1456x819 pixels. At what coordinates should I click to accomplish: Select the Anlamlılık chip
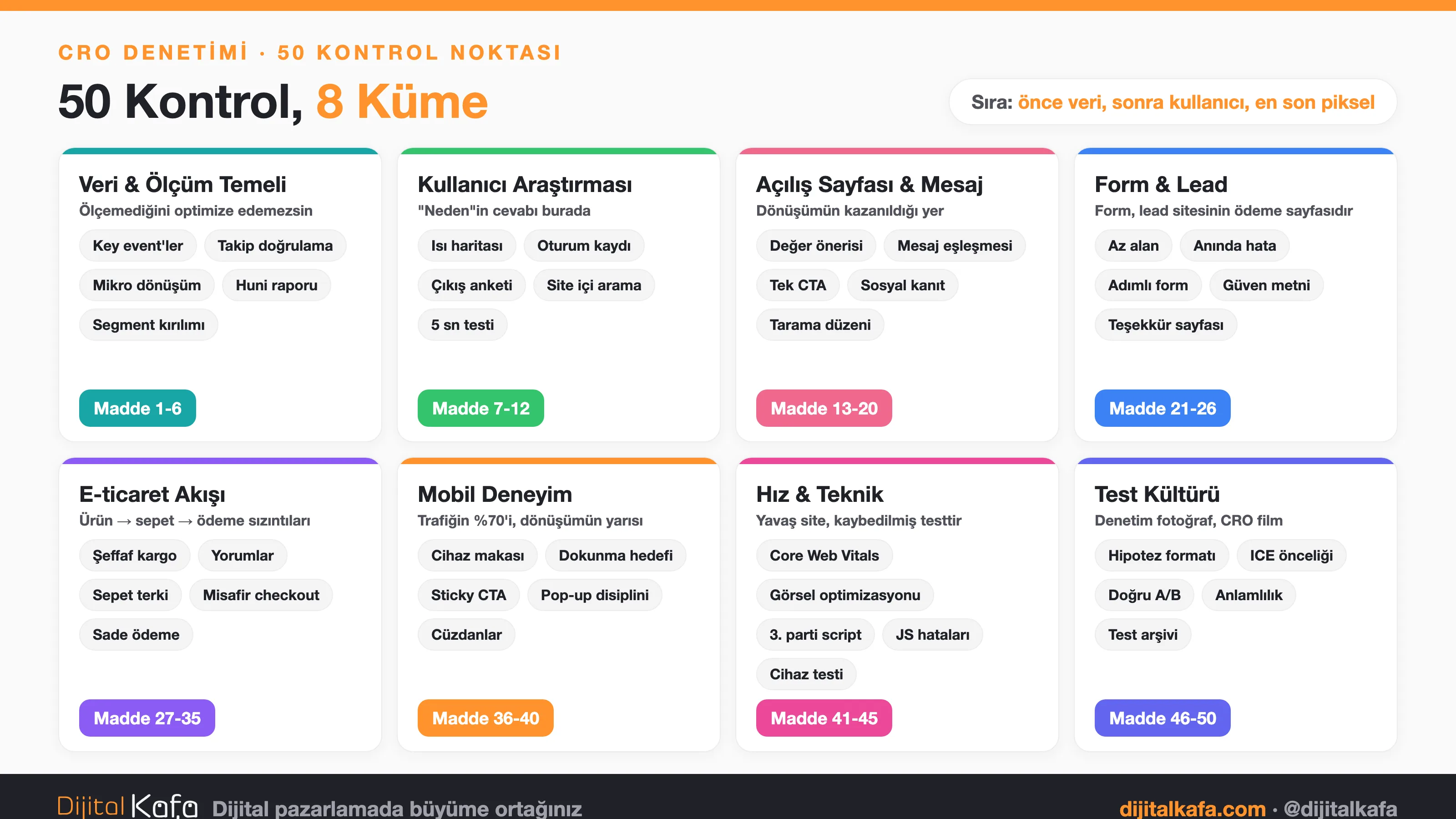click(x=1249, y=595)
